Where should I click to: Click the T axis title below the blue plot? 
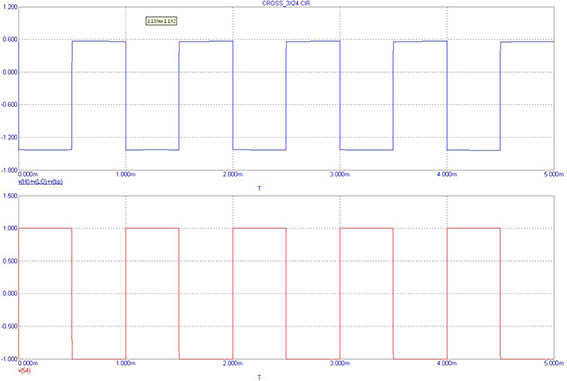[x=259, y=188]
